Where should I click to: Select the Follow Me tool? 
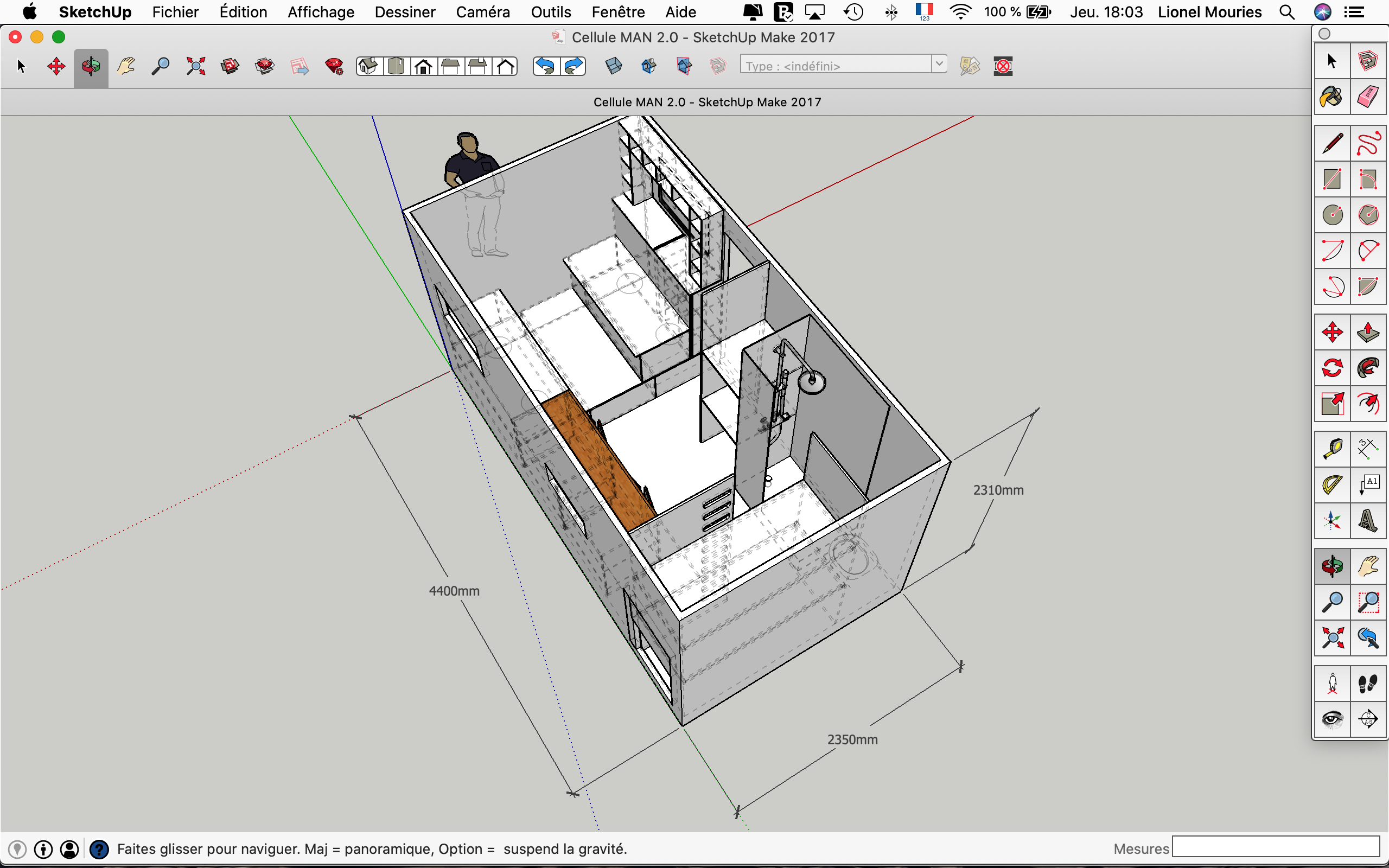(1368, 367)
